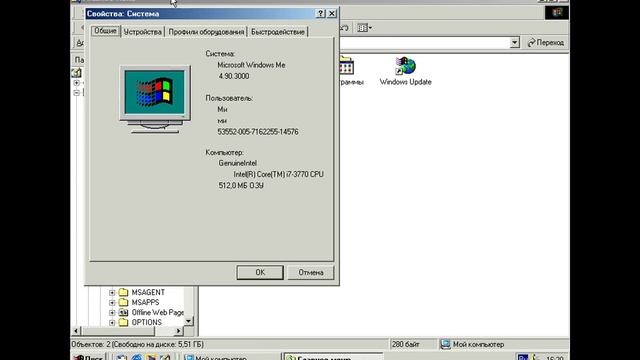The image size is (640, 360).
Task: Select the Offline Web Pages folder icon
Action: (123, 312)
